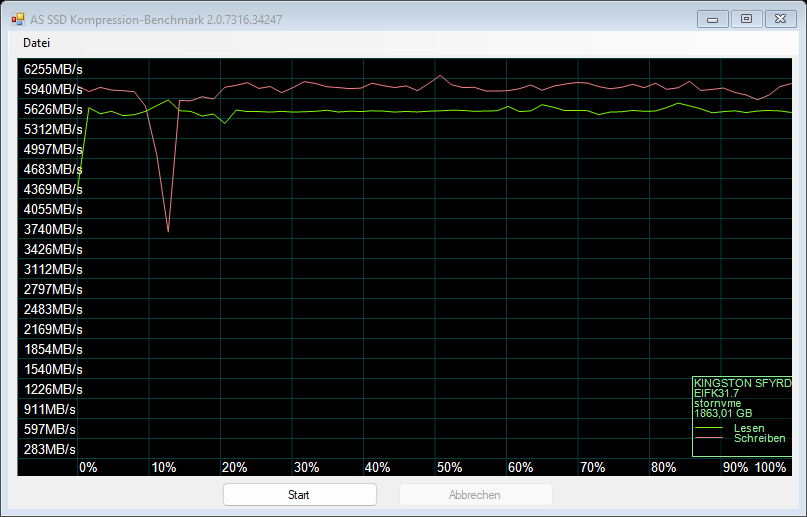The height and width of the screenshot is (517, 807).
Task: Click the 100% mark on horizontal axis
Action: click(770, 467)
